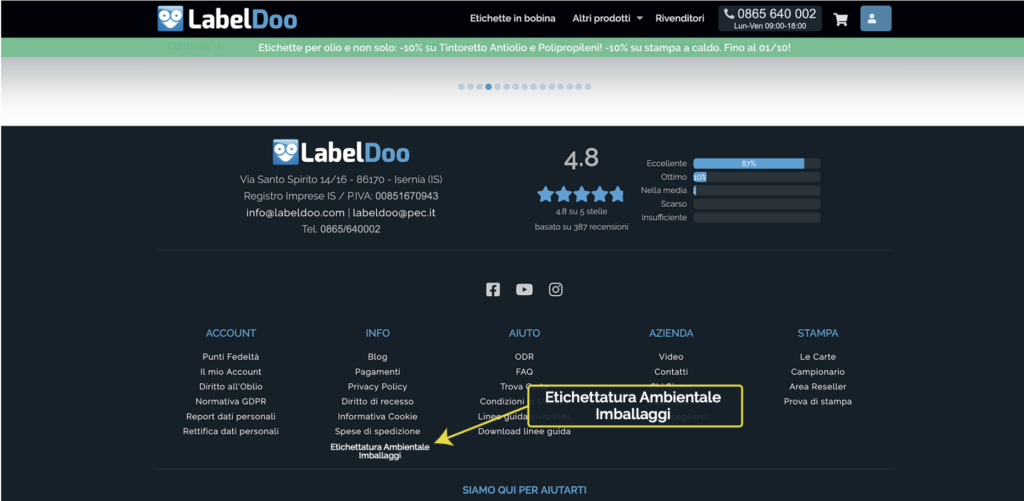This screenshot has height=501, width=1024.
Task: Click the AIUTO column heading
Action: tap(524, 333)
